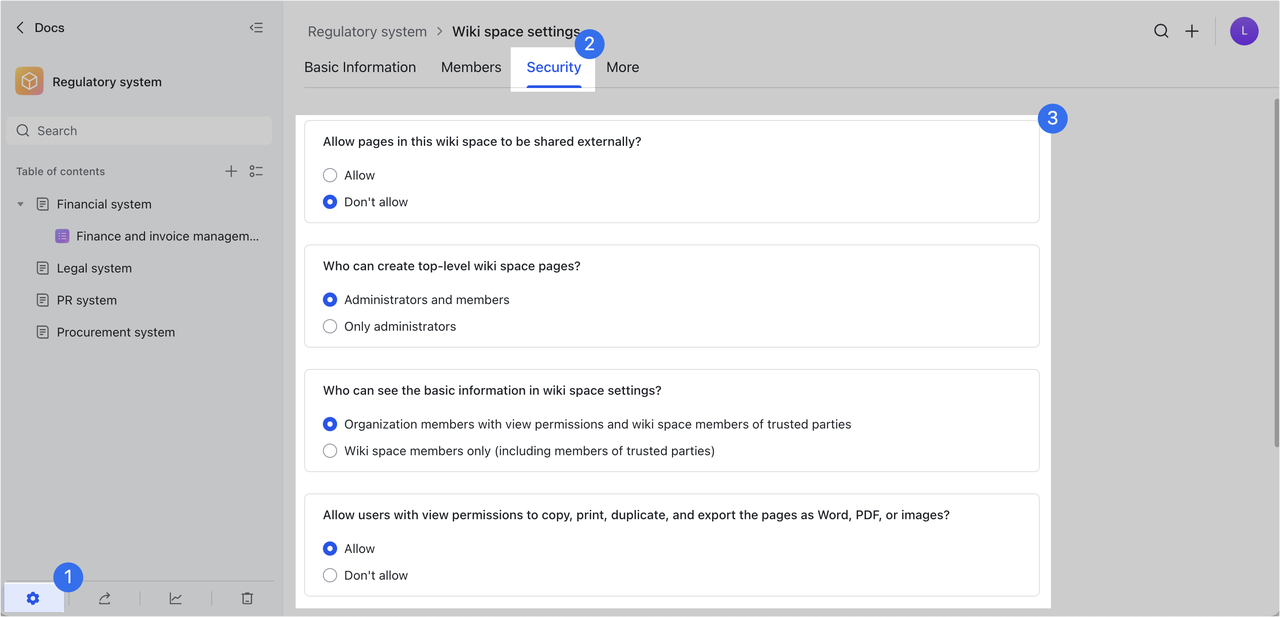Click the share arrow icon in bottom bar
1280x617 pixels.
[104, 598]
